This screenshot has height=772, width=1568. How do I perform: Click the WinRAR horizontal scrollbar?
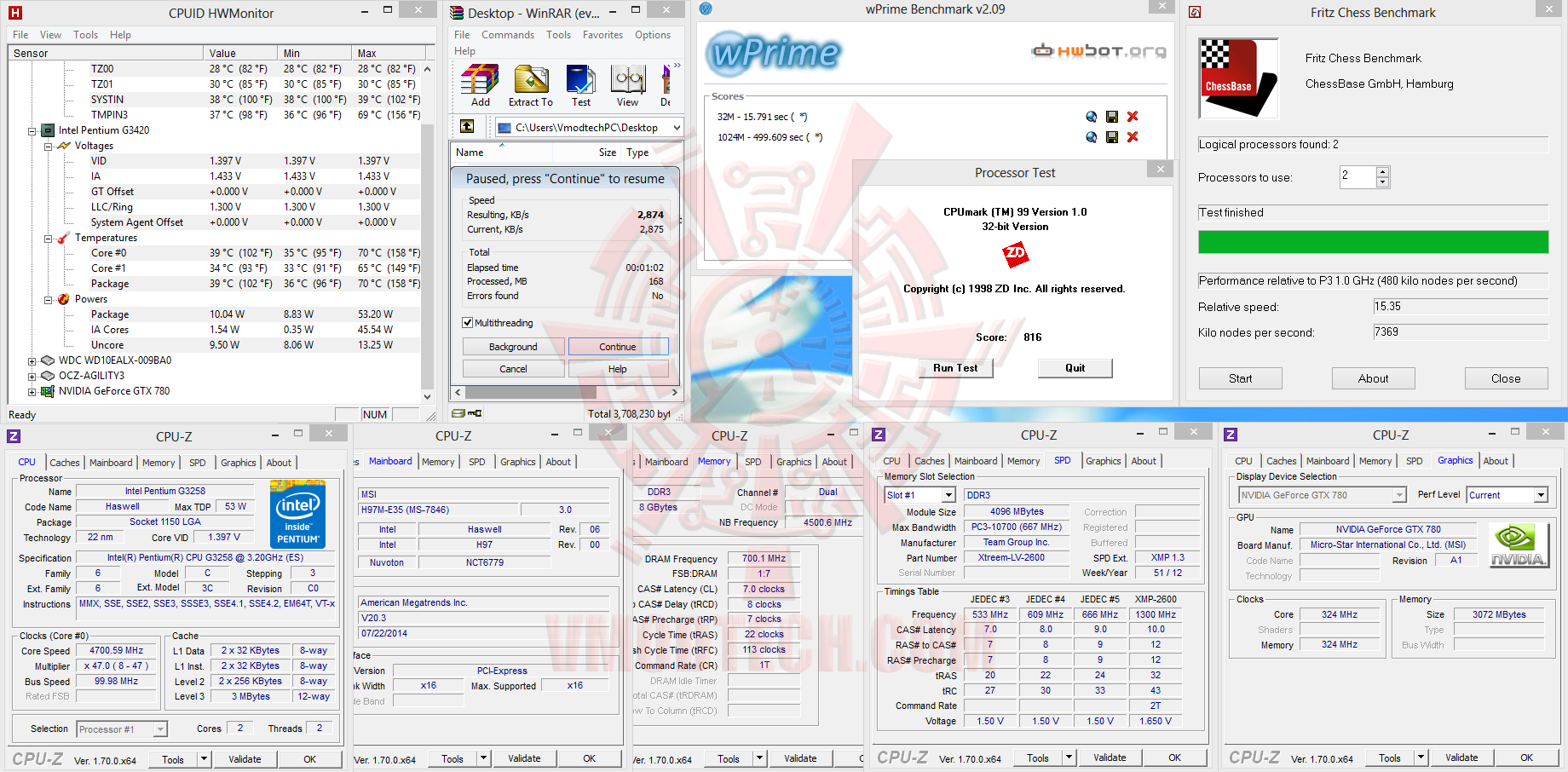point(567,393)
